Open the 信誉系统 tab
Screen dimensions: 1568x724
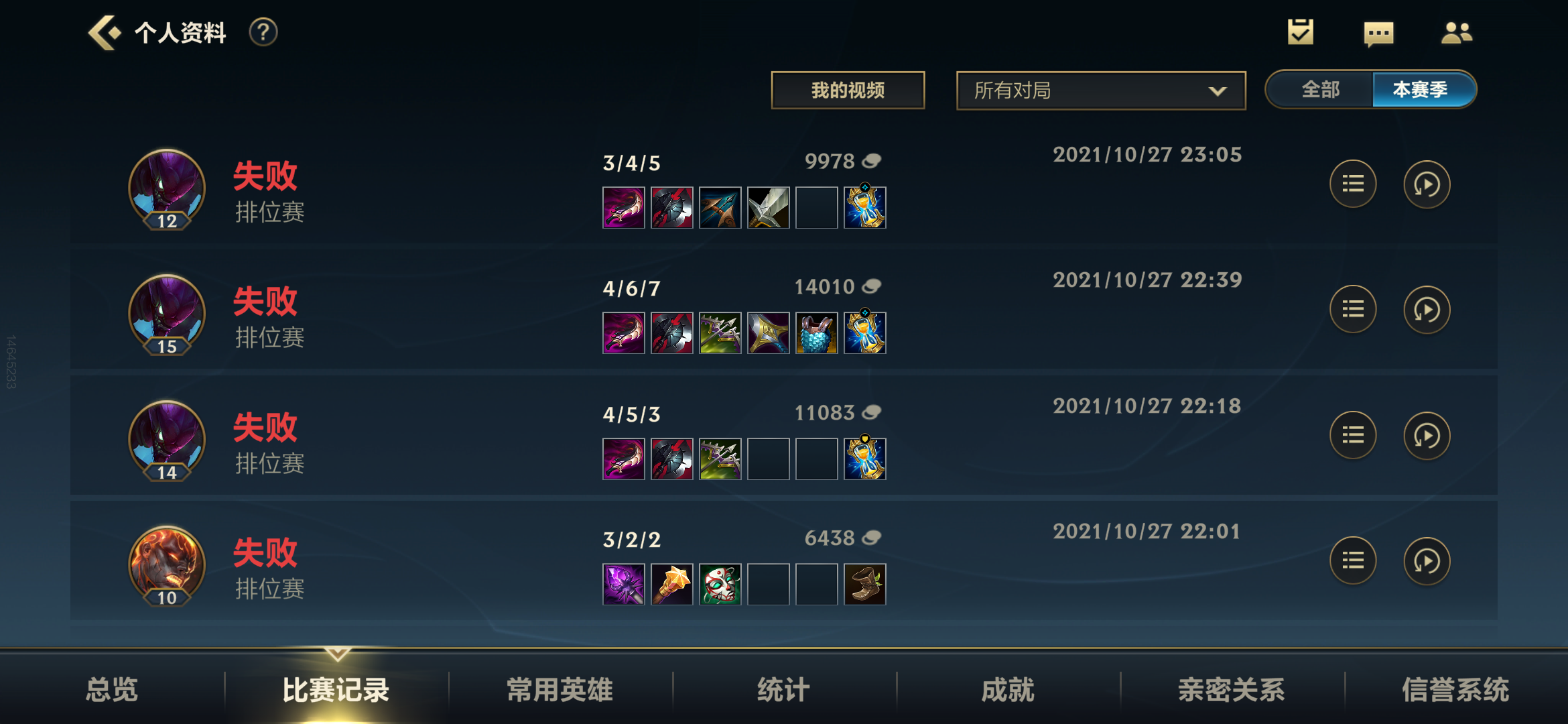click(1455, 689)
